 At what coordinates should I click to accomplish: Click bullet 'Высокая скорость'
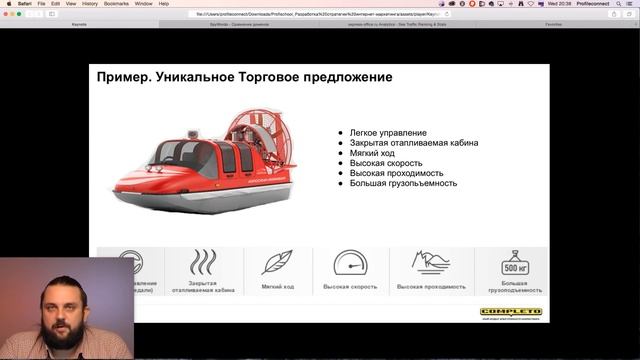pyautogui.click(x=386, y=163)
